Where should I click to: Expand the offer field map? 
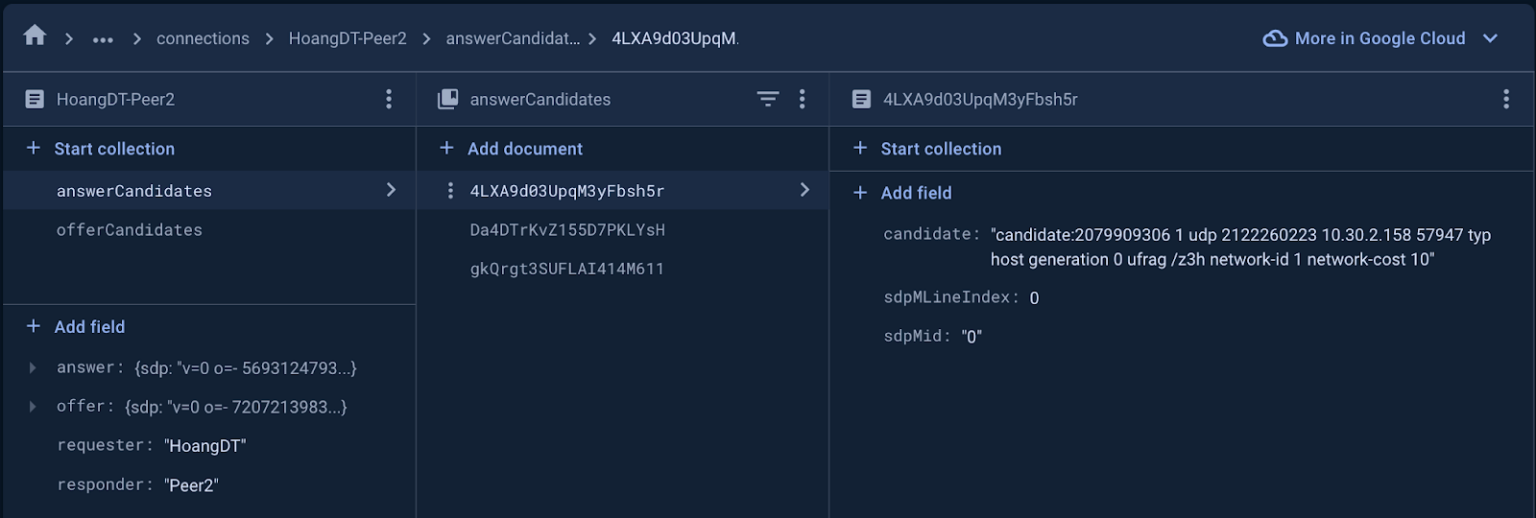click(33, 406)
